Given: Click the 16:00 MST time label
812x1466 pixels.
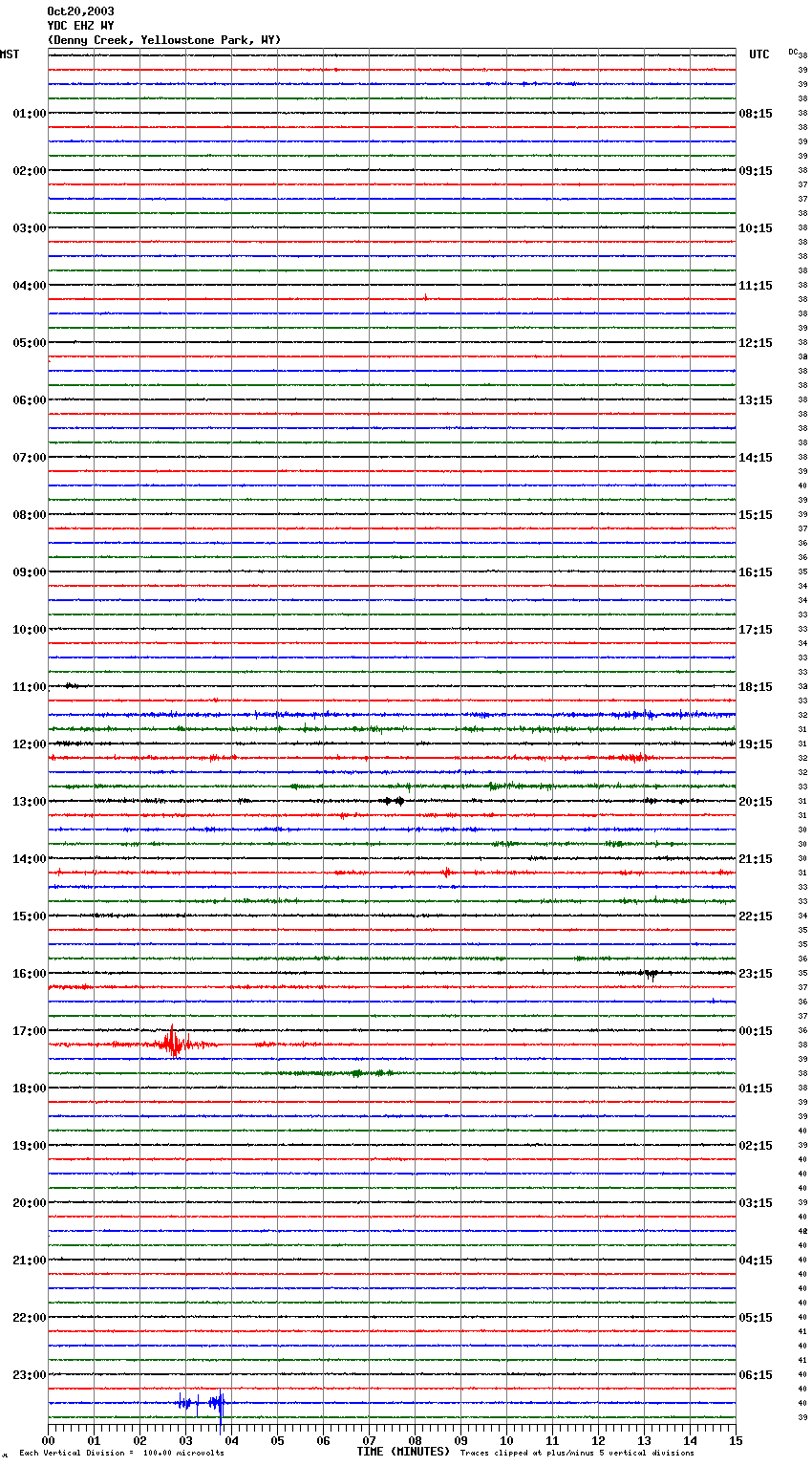Looking at the screenshot, I should coord(30,974).
